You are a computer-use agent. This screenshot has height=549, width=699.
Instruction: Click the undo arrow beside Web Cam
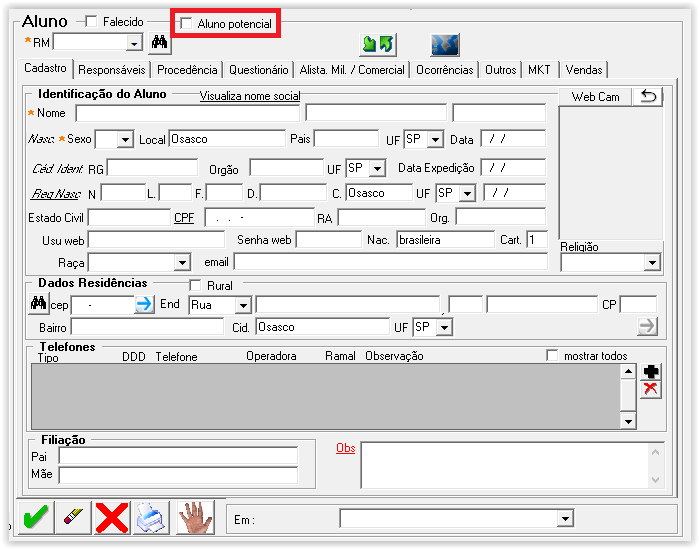[x=648, y=96]
